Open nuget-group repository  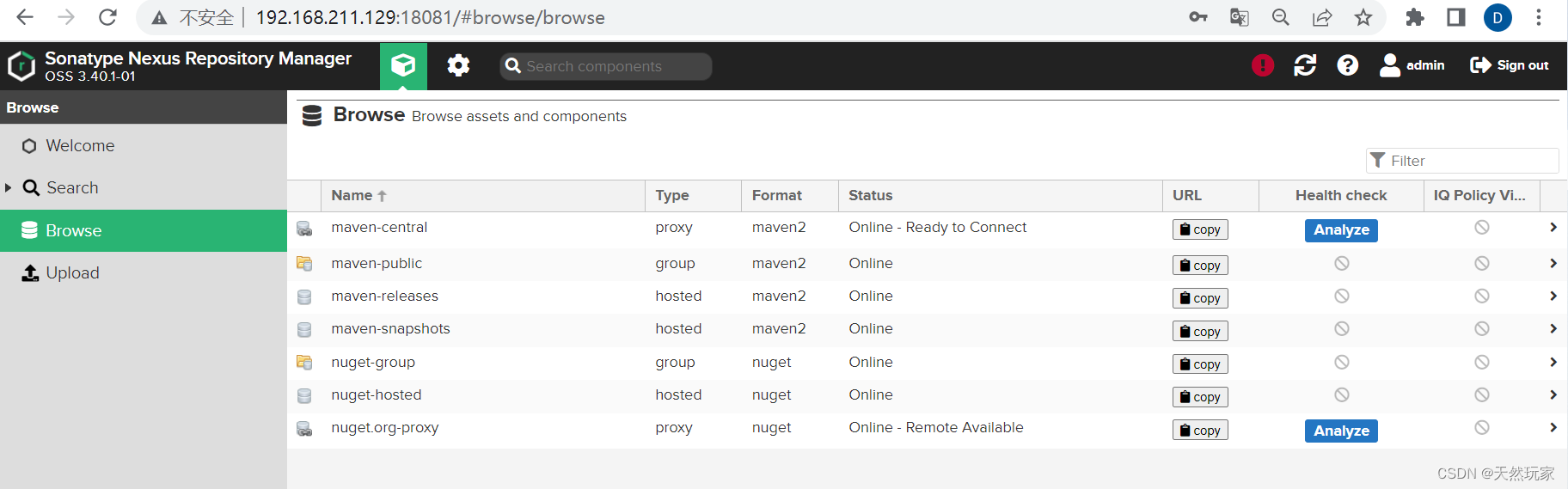click(373, 362)
